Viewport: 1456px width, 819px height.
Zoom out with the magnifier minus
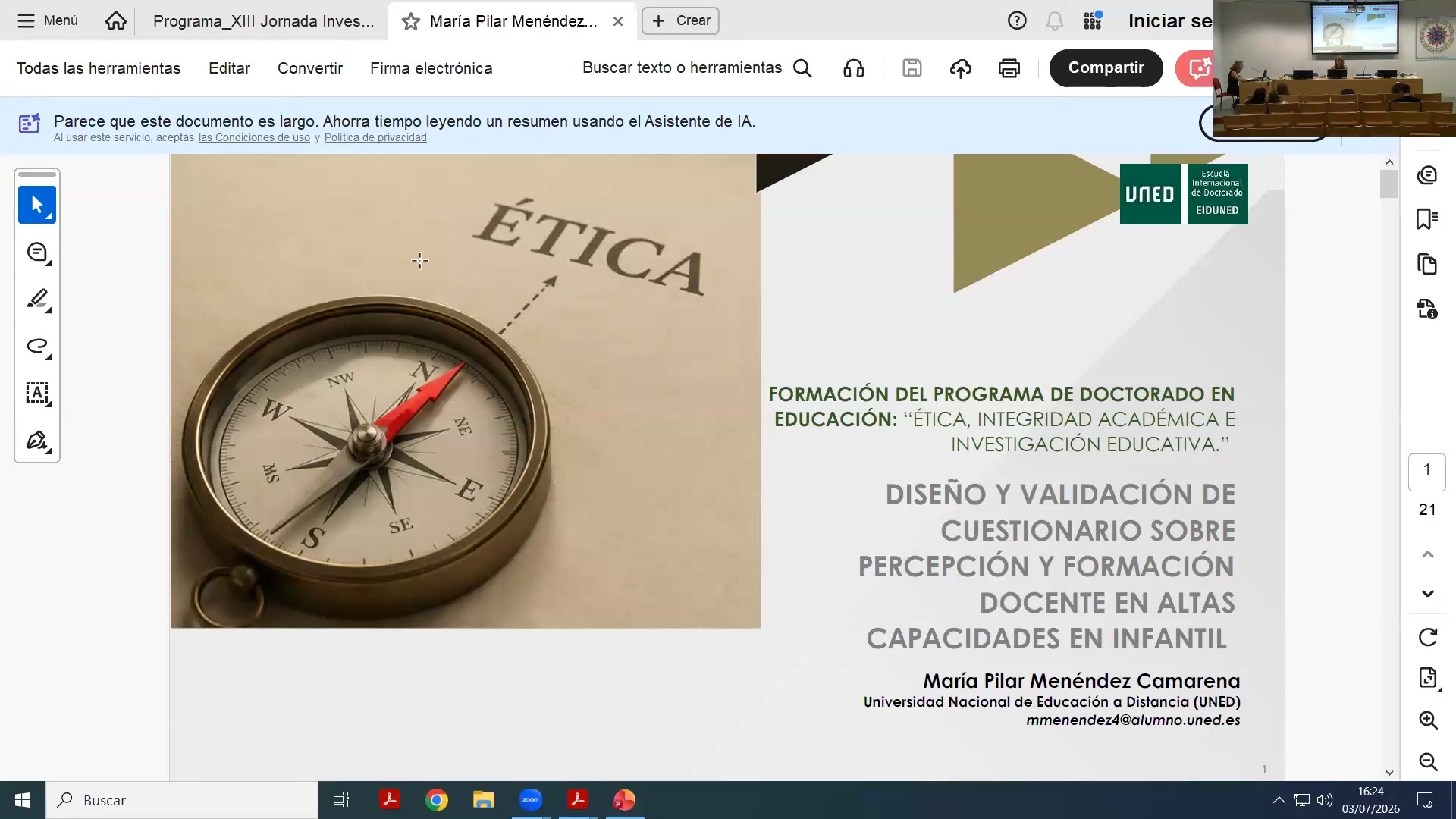point(1428,761)
